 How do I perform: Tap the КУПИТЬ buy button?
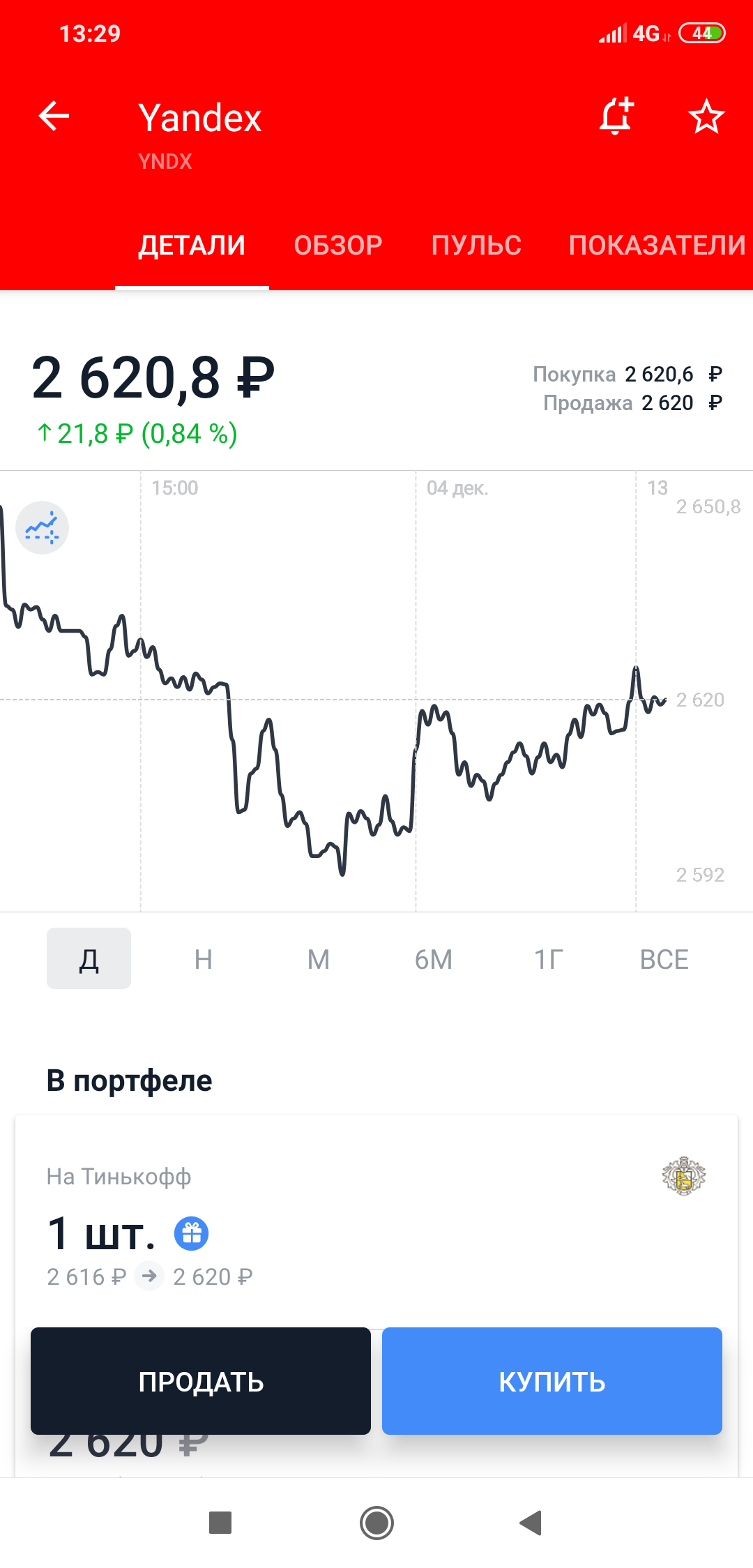pyautogui.click(x=552, y=1381)
